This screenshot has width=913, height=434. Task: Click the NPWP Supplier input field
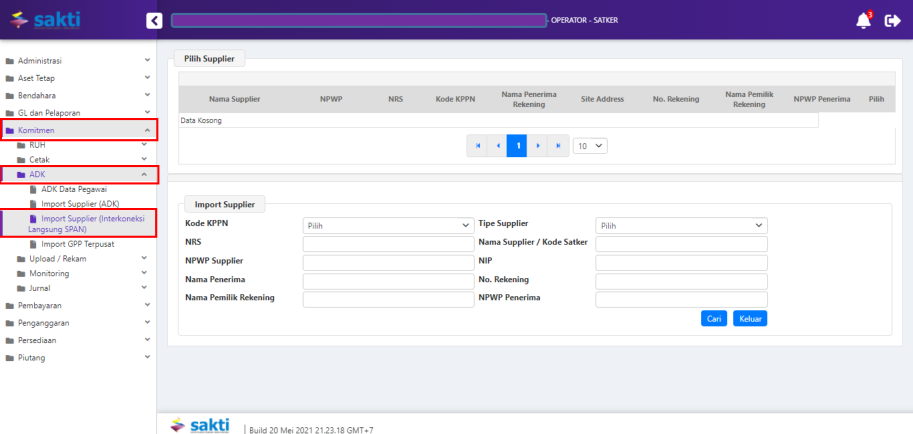387,262
